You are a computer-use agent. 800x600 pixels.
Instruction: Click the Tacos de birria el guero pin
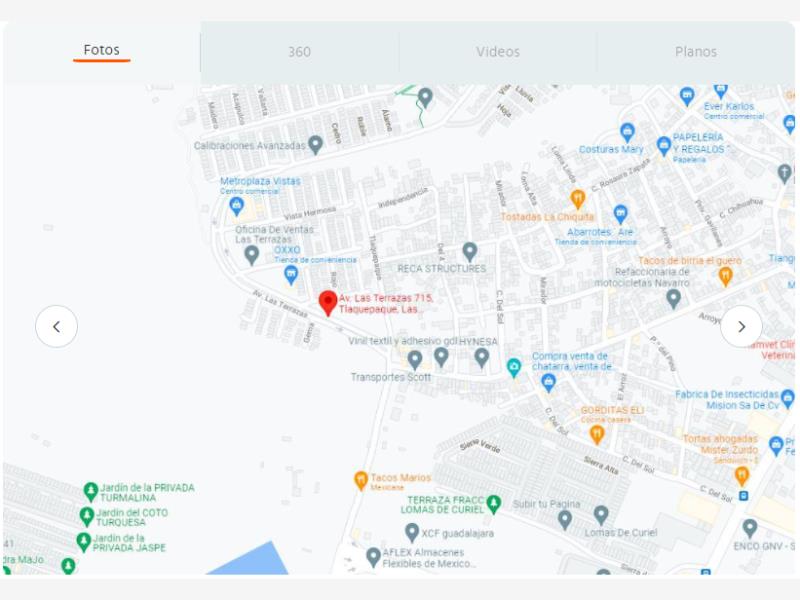pyautogui.click(x=726, y=276)
